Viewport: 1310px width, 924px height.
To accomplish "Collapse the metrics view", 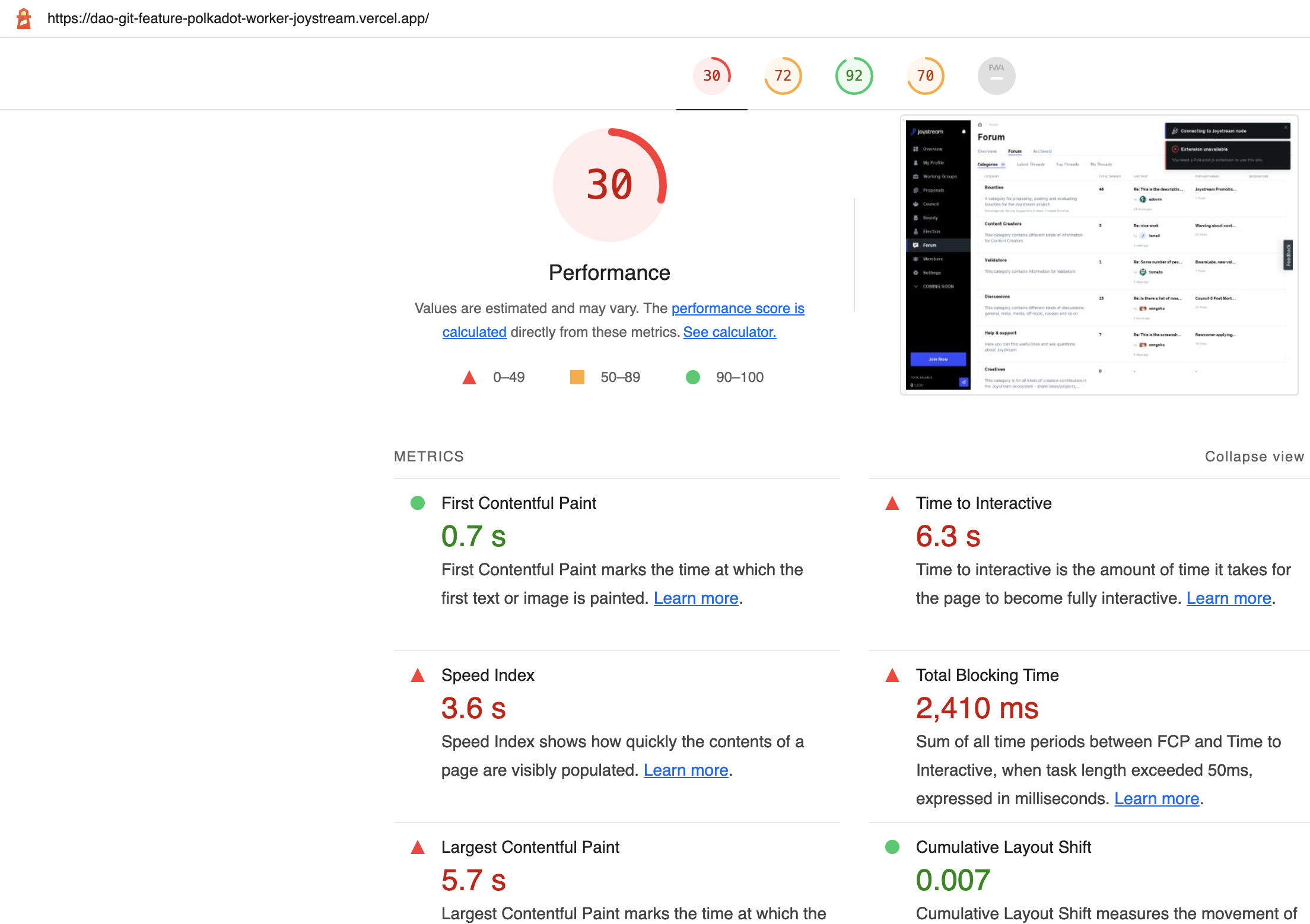I will (x=1254, y=456).
